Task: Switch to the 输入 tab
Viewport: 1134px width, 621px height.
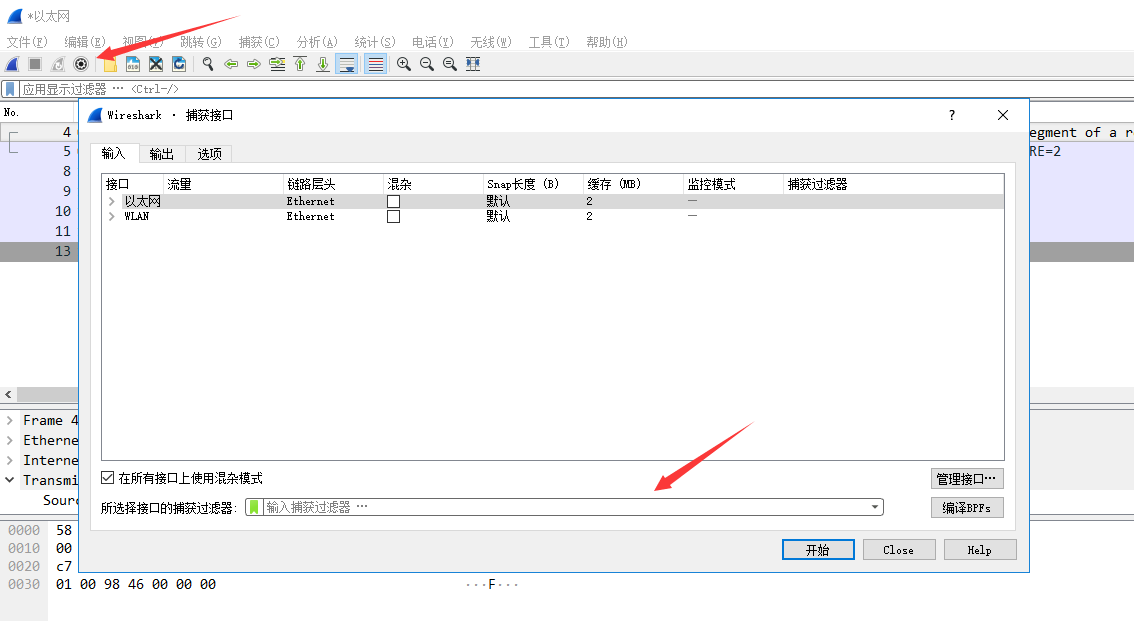Action: [x=114, y=153]
